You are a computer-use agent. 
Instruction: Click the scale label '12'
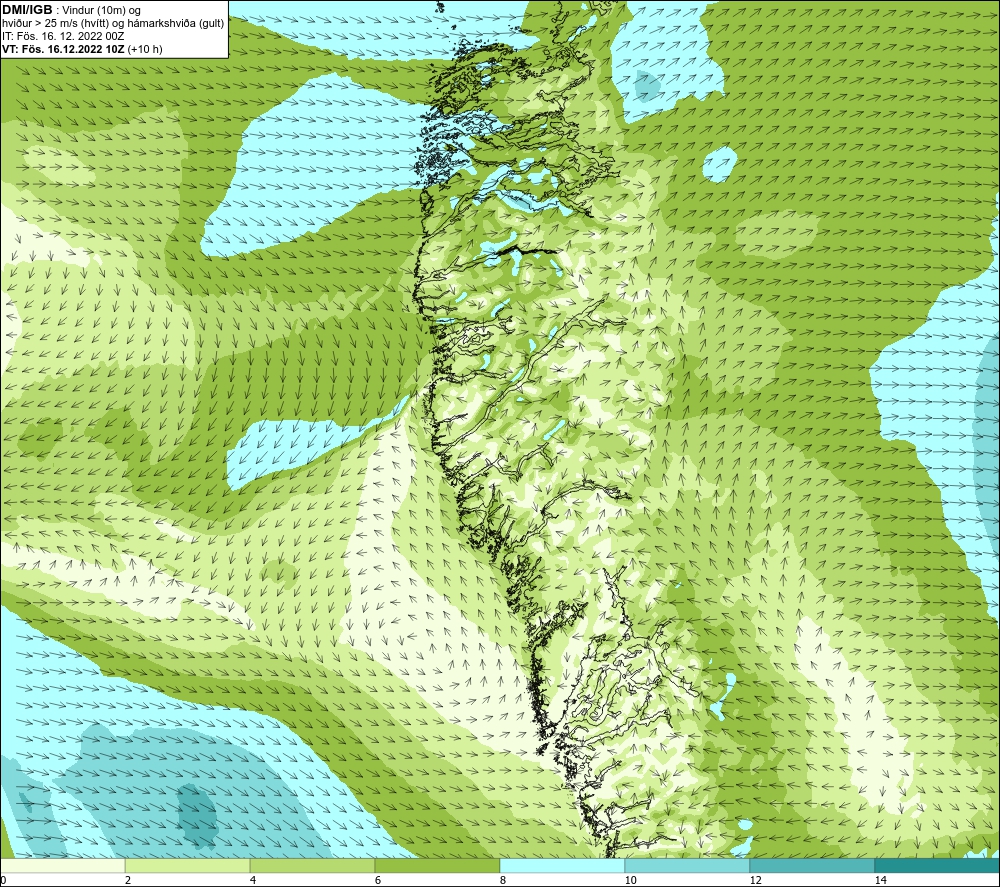pyautogui.click(x=755, y=880)
